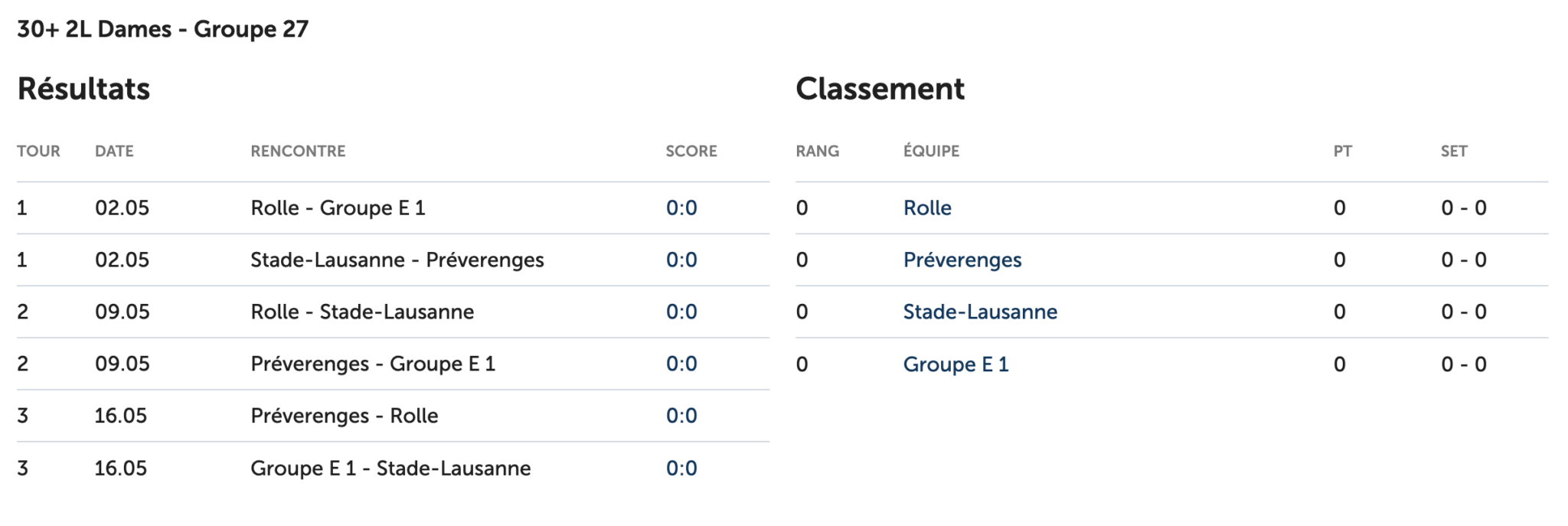Open Rolle team link in Classement
1568x526 pixels.
coord(927,208)
